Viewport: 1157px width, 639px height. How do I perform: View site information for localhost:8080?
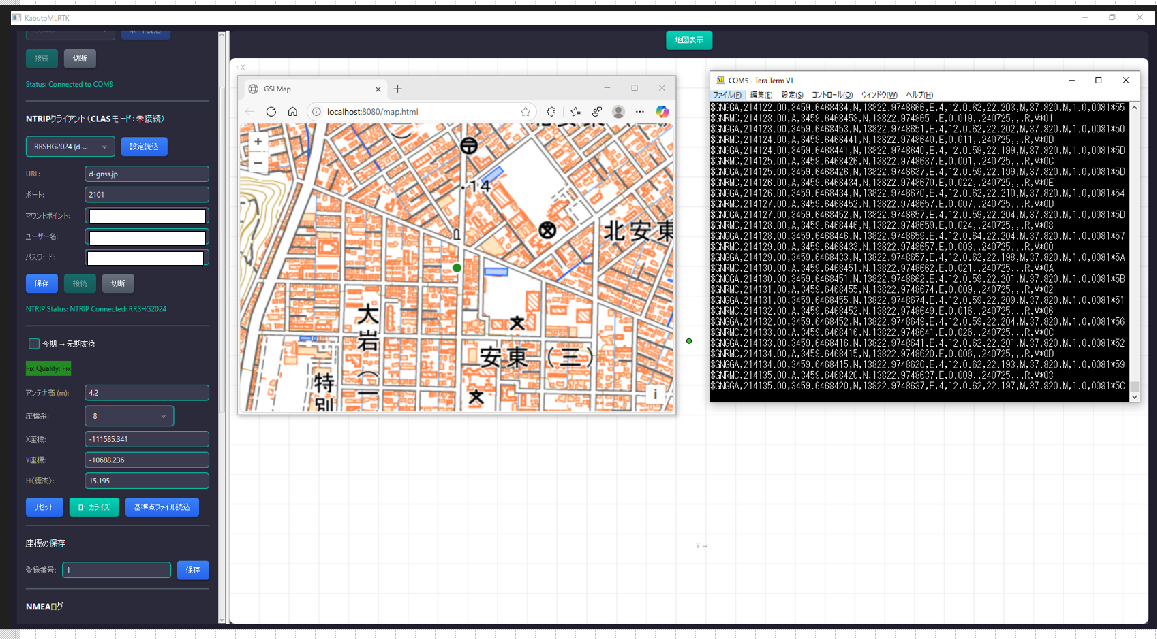tap(317, 112)
